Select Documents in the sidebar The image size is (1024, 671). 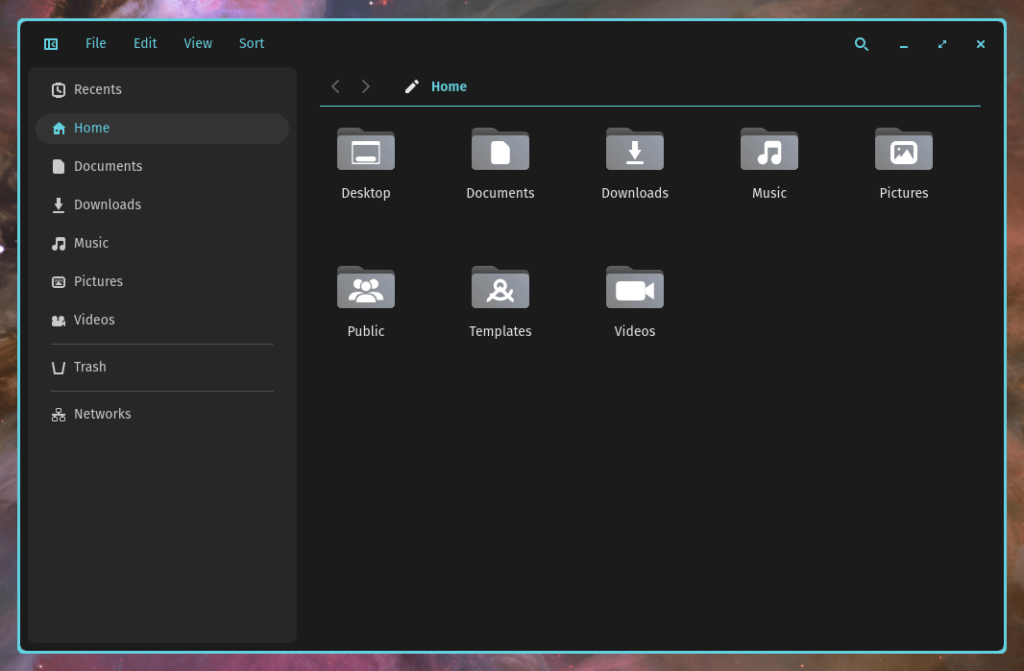[108, 166]
